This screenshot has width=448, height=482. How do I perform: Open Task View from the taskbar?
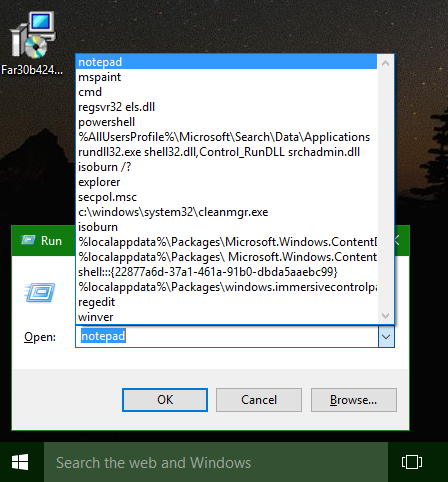click(x=412, y=462)
